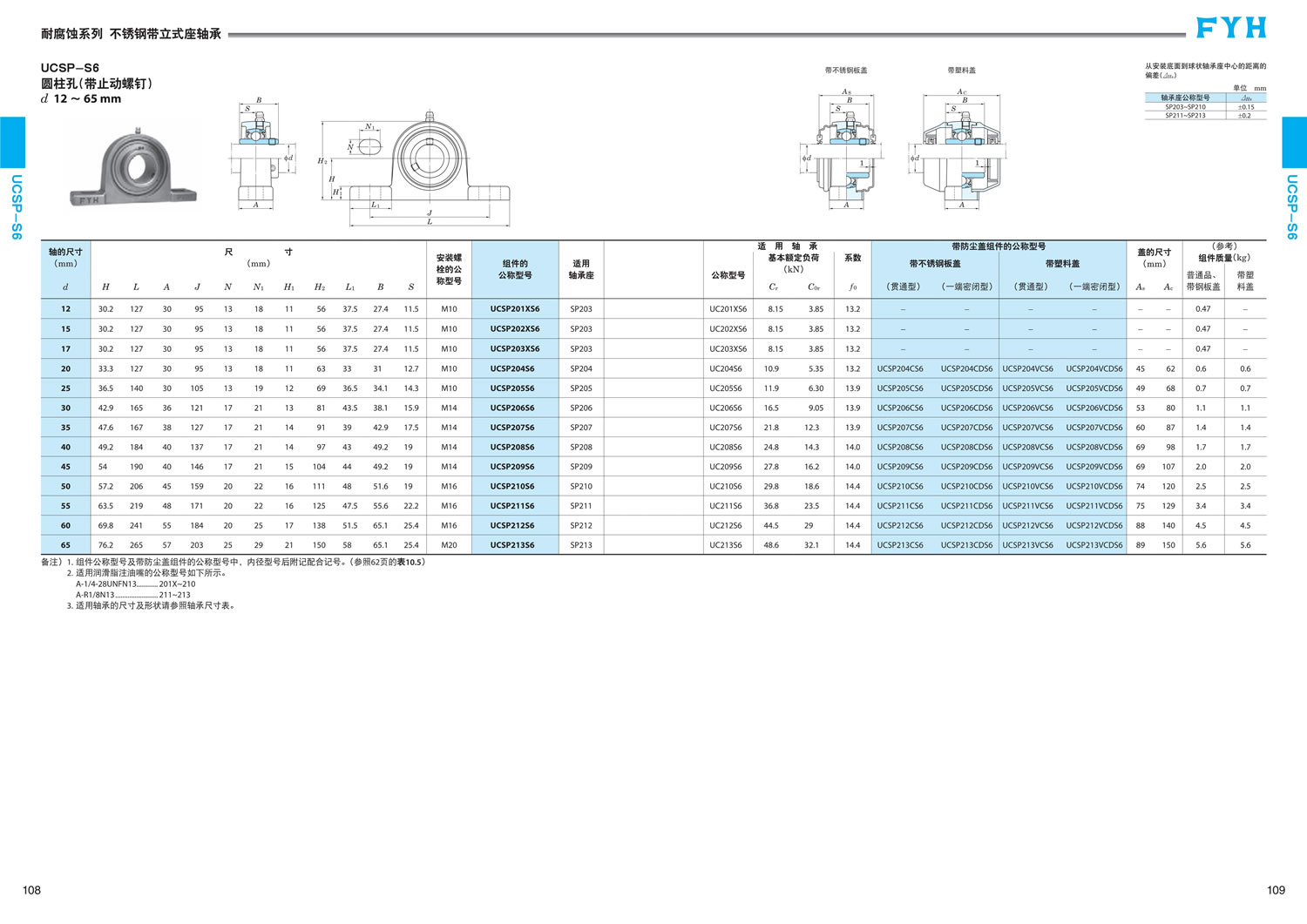Click the 带不锈钢板盖 cross-section drawing
Image resolution: width=1307 pixels, height=924 pixels.
[x=844, y=148]
